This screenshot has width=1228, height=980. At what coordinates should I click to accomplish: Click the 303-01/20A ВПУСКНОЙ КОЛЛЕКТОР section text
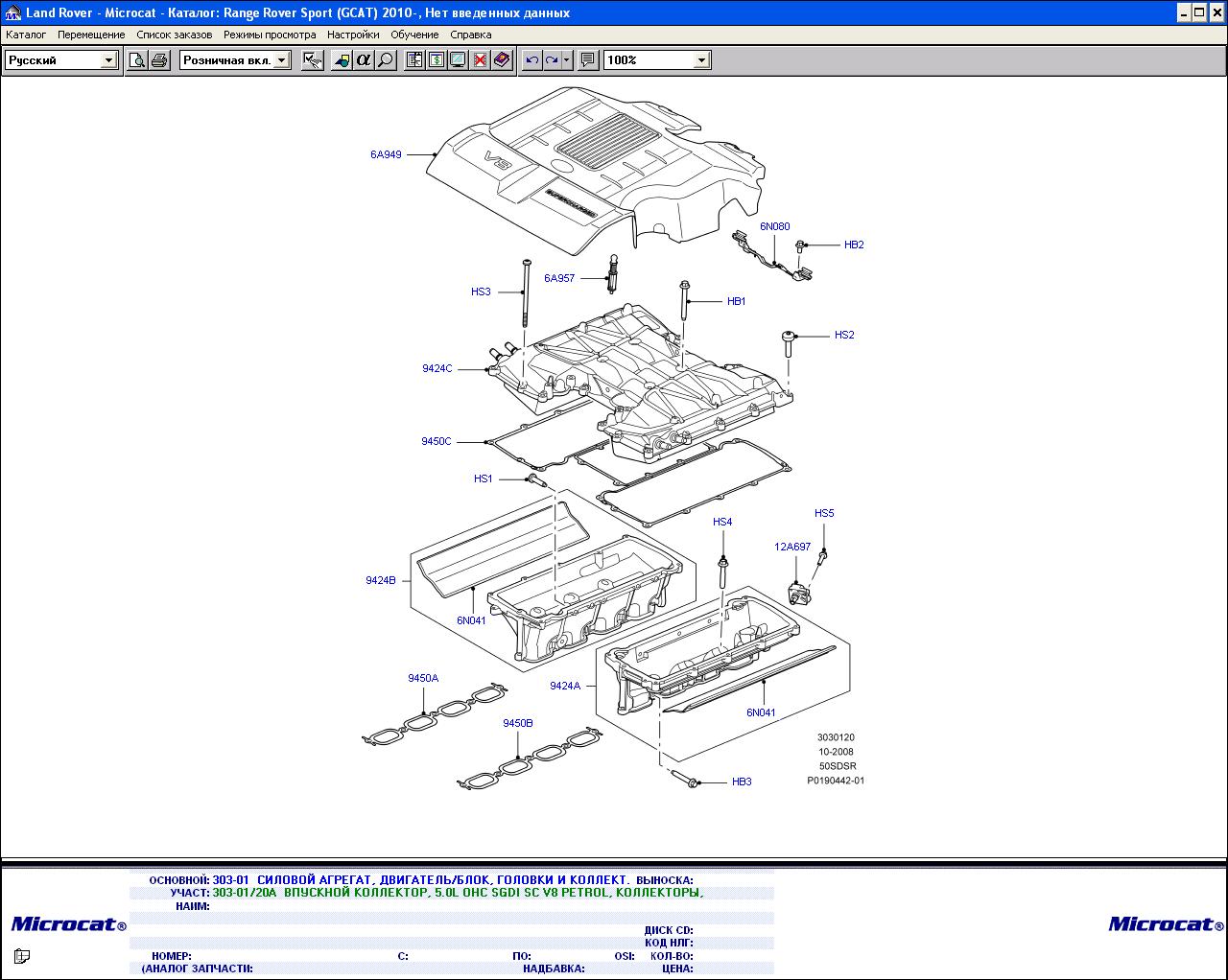(458, 893)
